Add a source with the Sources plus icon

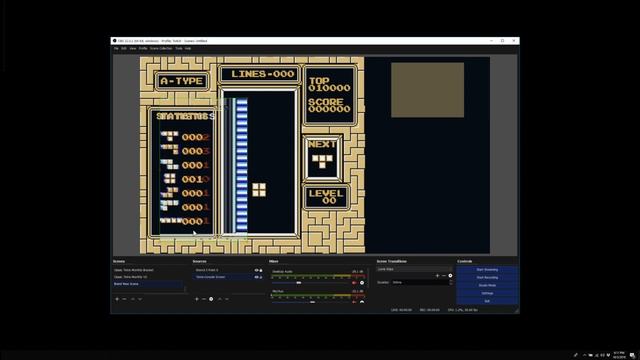point(196,299)
